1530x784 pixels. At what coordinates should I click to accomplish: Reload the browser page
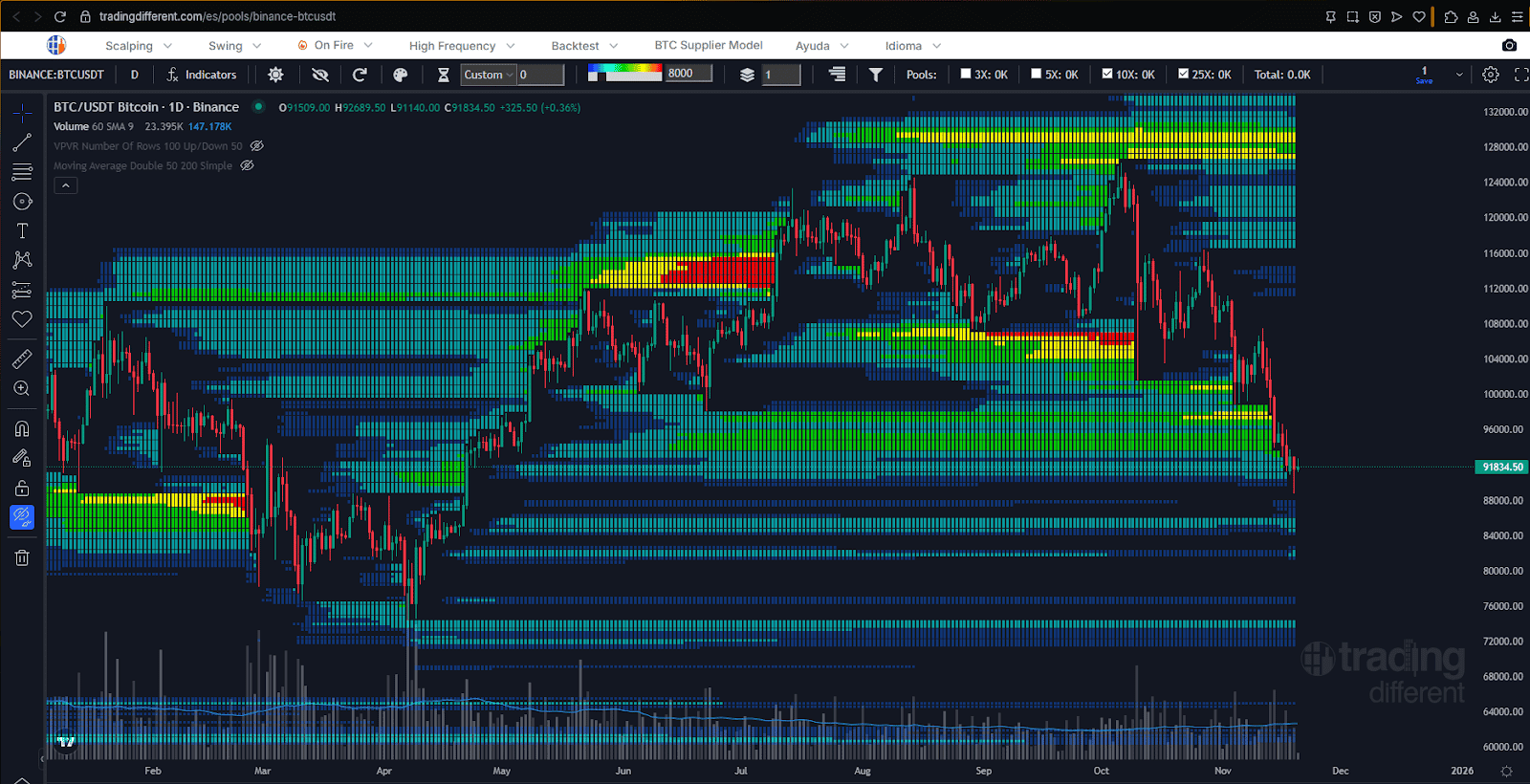[x=60, y=16]
